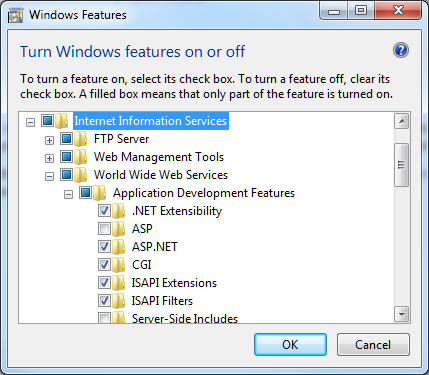Select the Internet Information Services label
Viewport: 429px width, 375px height.
[151, 121]
